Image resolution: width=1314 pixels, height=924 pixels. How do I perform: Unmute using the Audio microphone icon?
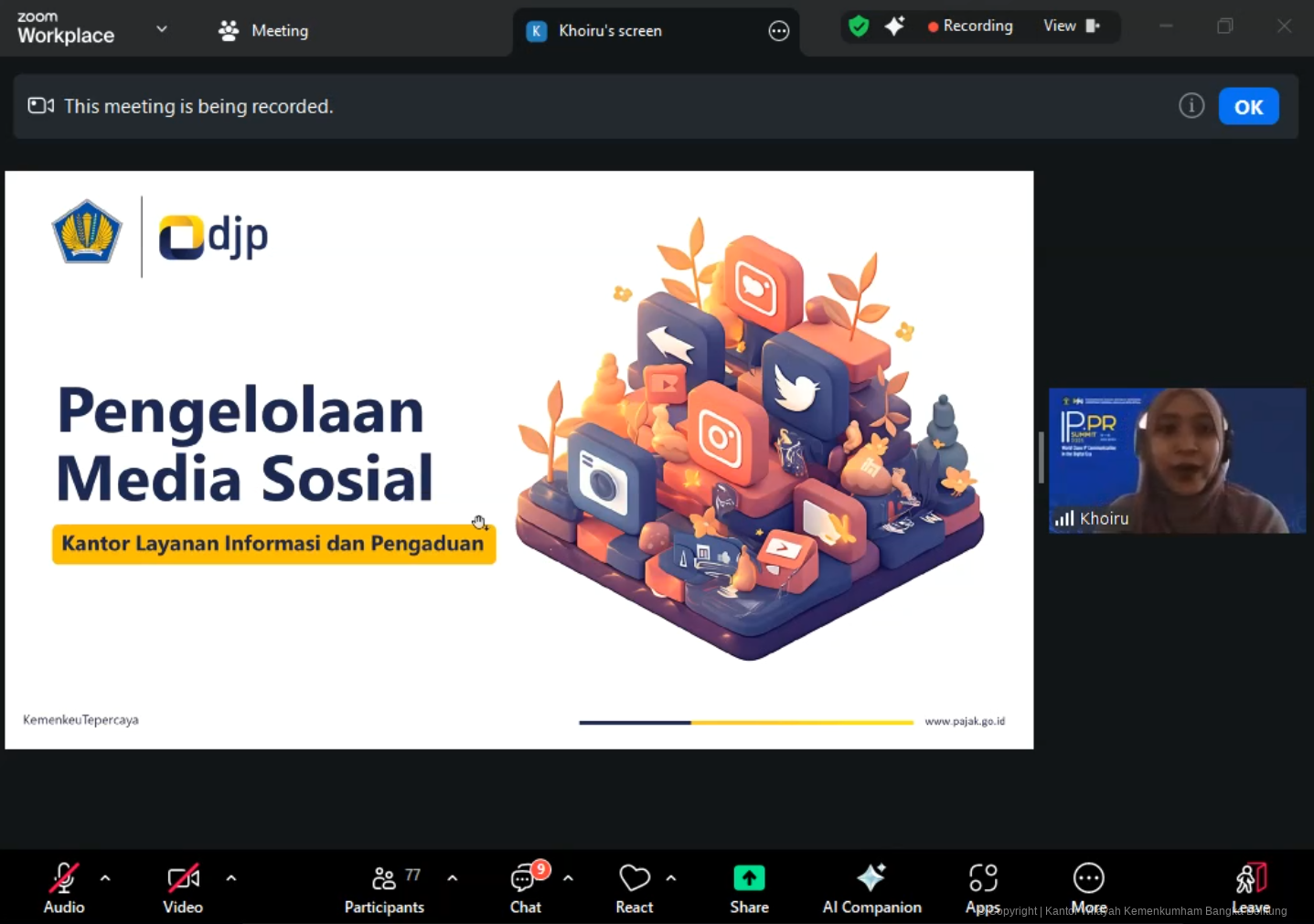[x=63, y=879]
